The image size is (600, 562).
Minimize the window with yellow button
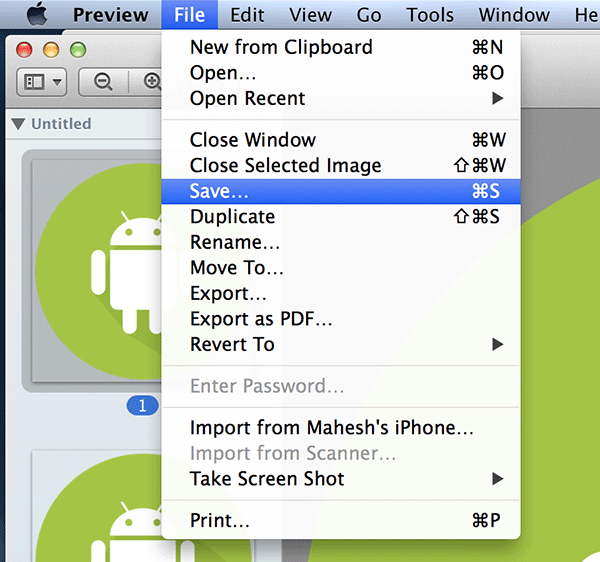51,50
